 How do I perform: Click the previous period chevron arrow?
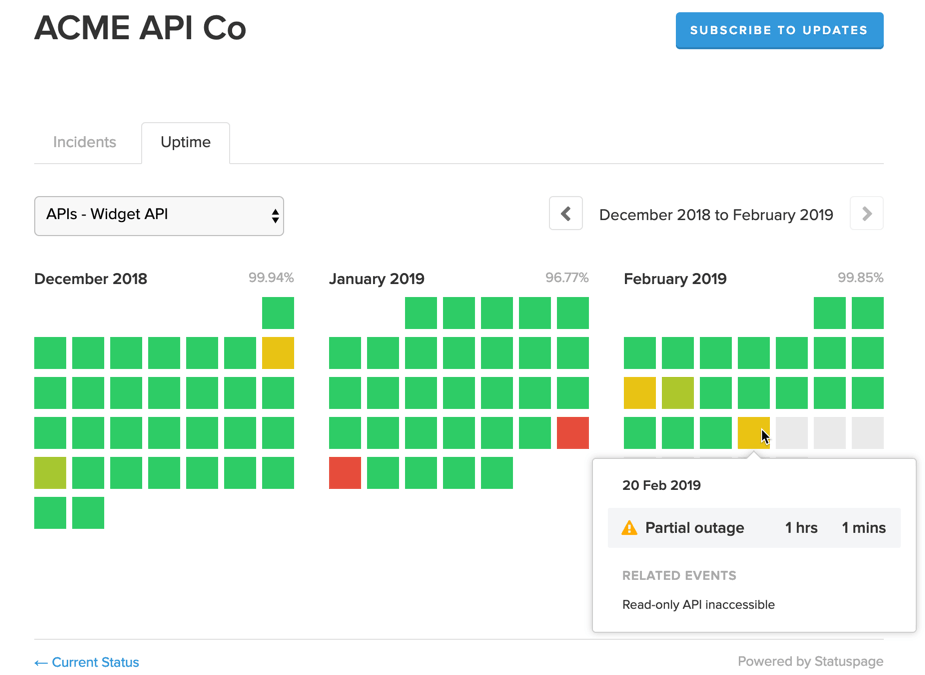coord(566,214)
